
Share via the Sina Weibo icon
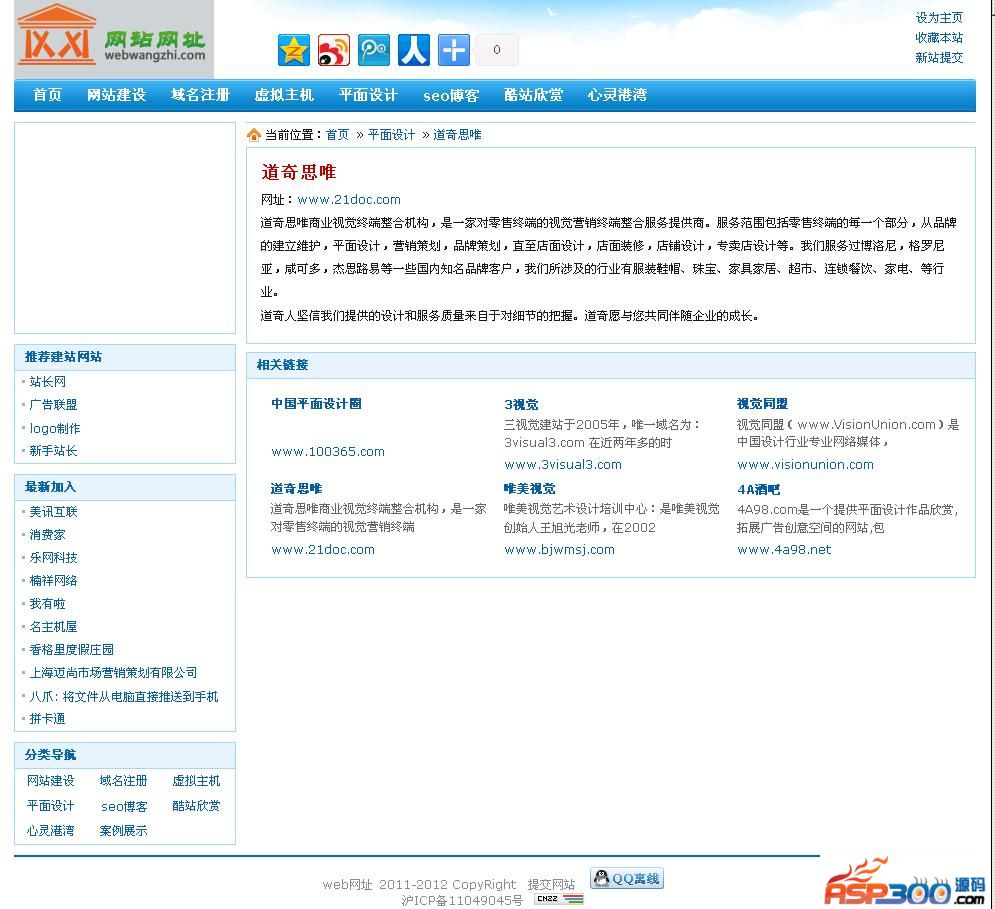point(334,50)
